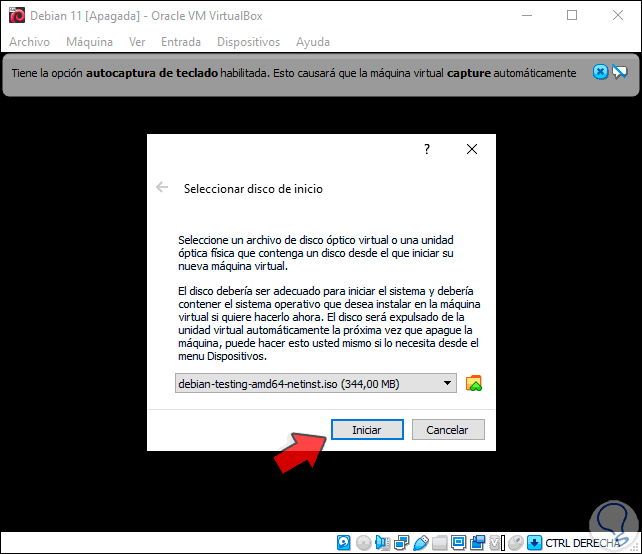Image resolution: width=642 pixels, height=554 pixels.
Task: Click the suppress notification message icon
Action: [619, 72]
